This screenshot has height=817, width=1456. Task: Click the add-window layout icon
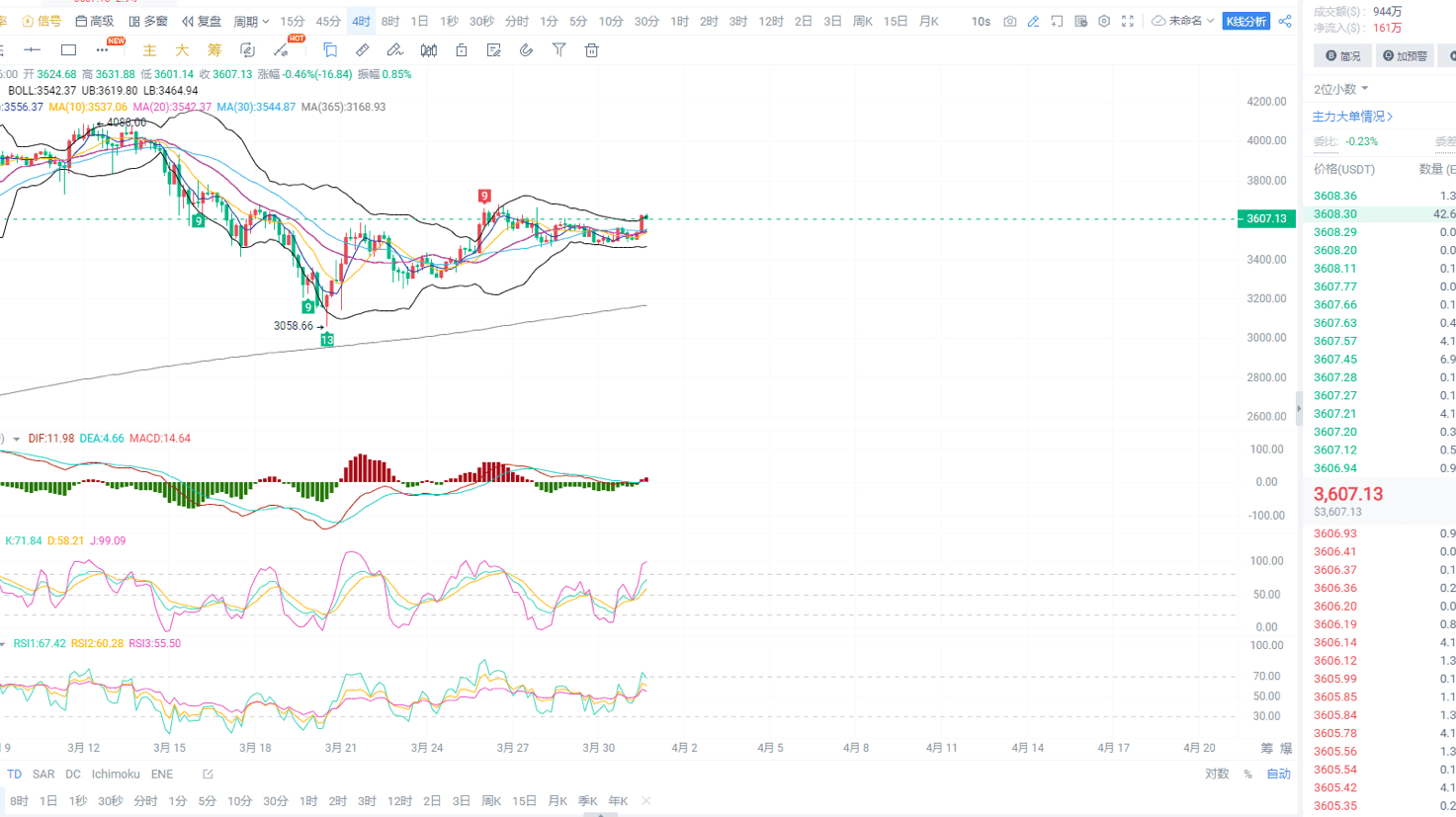point(1057,21)
